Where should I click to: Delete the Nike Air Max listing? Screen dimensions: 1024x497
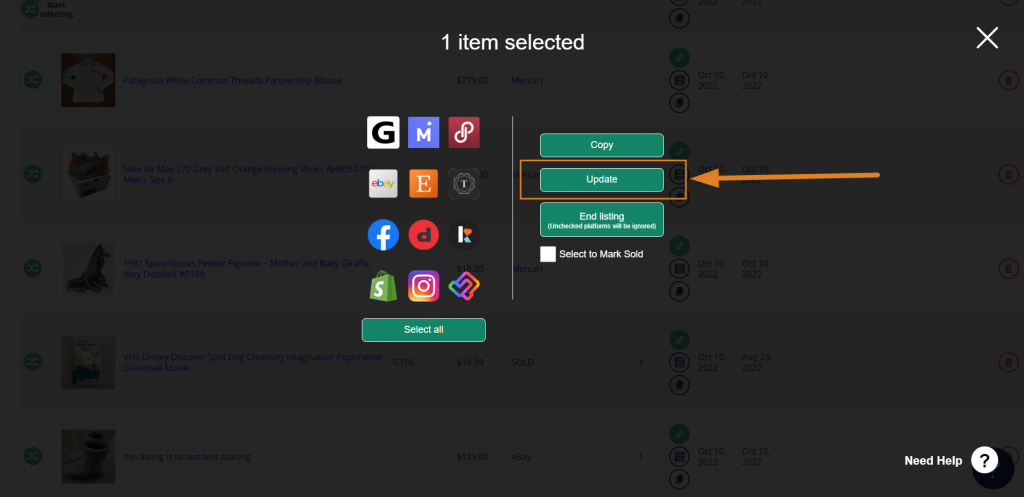click(x=1008, y=174)
